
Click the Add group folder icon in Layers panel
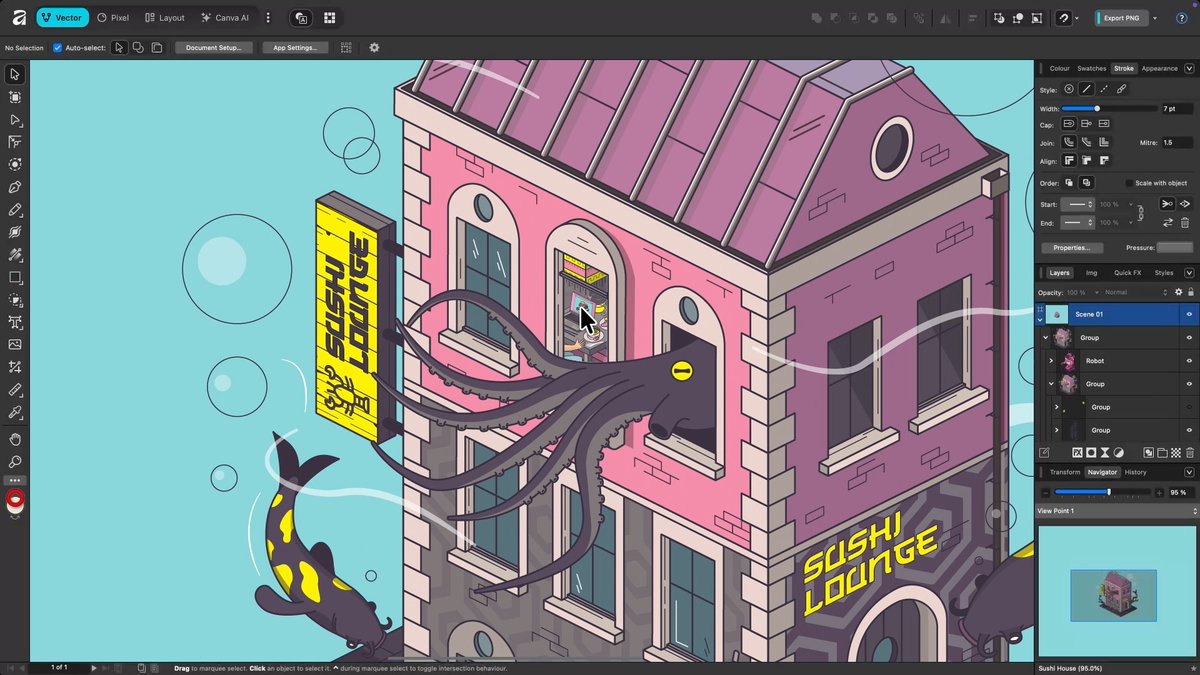[x=1163, y=453]
